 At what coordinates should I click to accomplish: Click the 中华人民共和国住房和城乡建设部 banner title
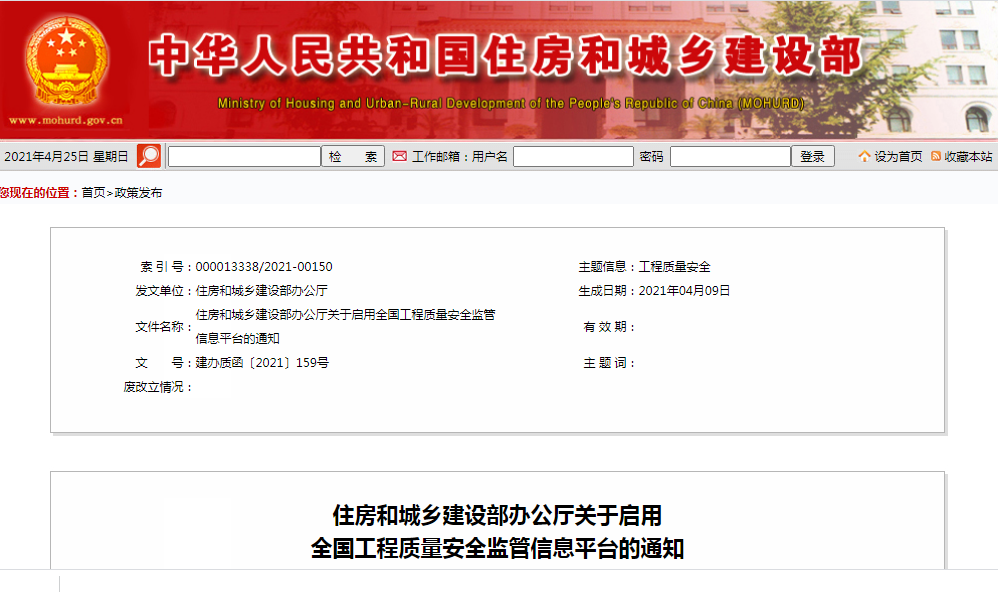point(505,58)
